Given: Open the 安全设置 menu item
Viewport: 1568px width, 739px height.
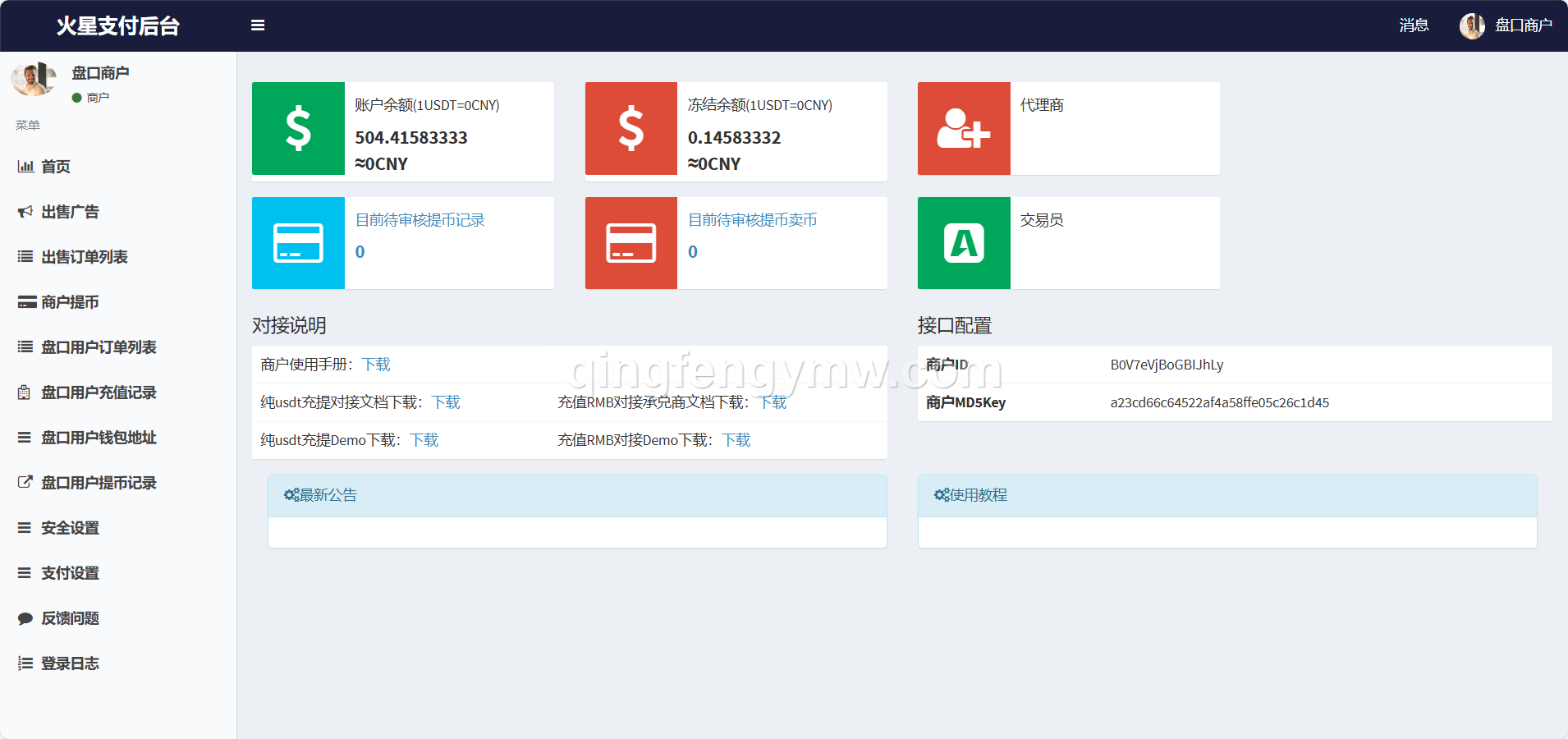Looking at the screenshot, I should (x=118, y=528).
